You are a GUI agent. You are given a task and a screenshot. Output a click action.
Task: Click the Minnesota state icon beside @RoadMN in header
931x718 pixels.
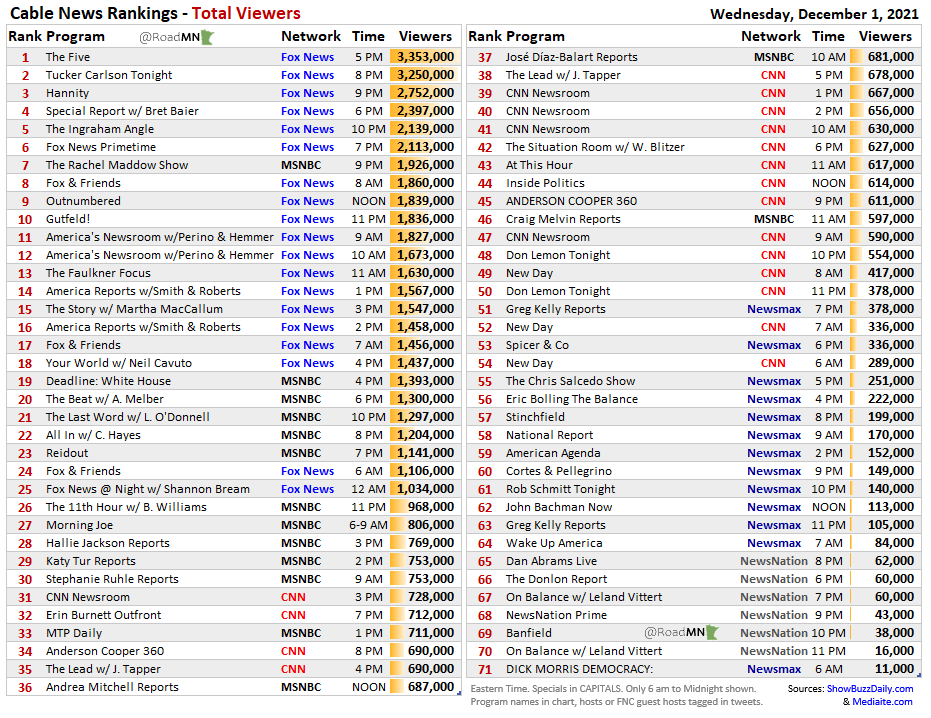point(207,37)
